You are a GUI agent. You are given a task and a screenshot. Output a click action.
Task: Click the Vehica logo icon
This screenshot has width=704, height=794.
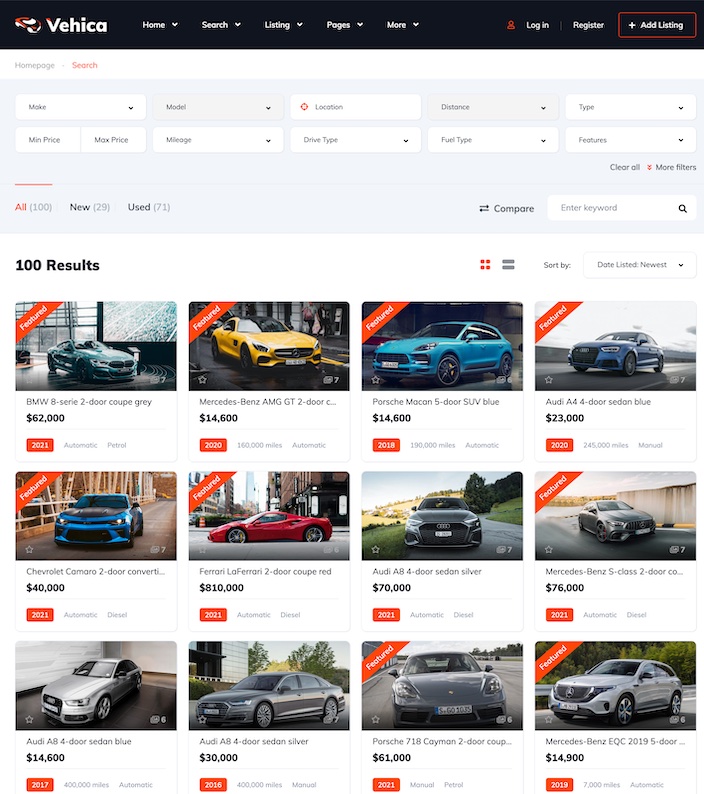28,24
